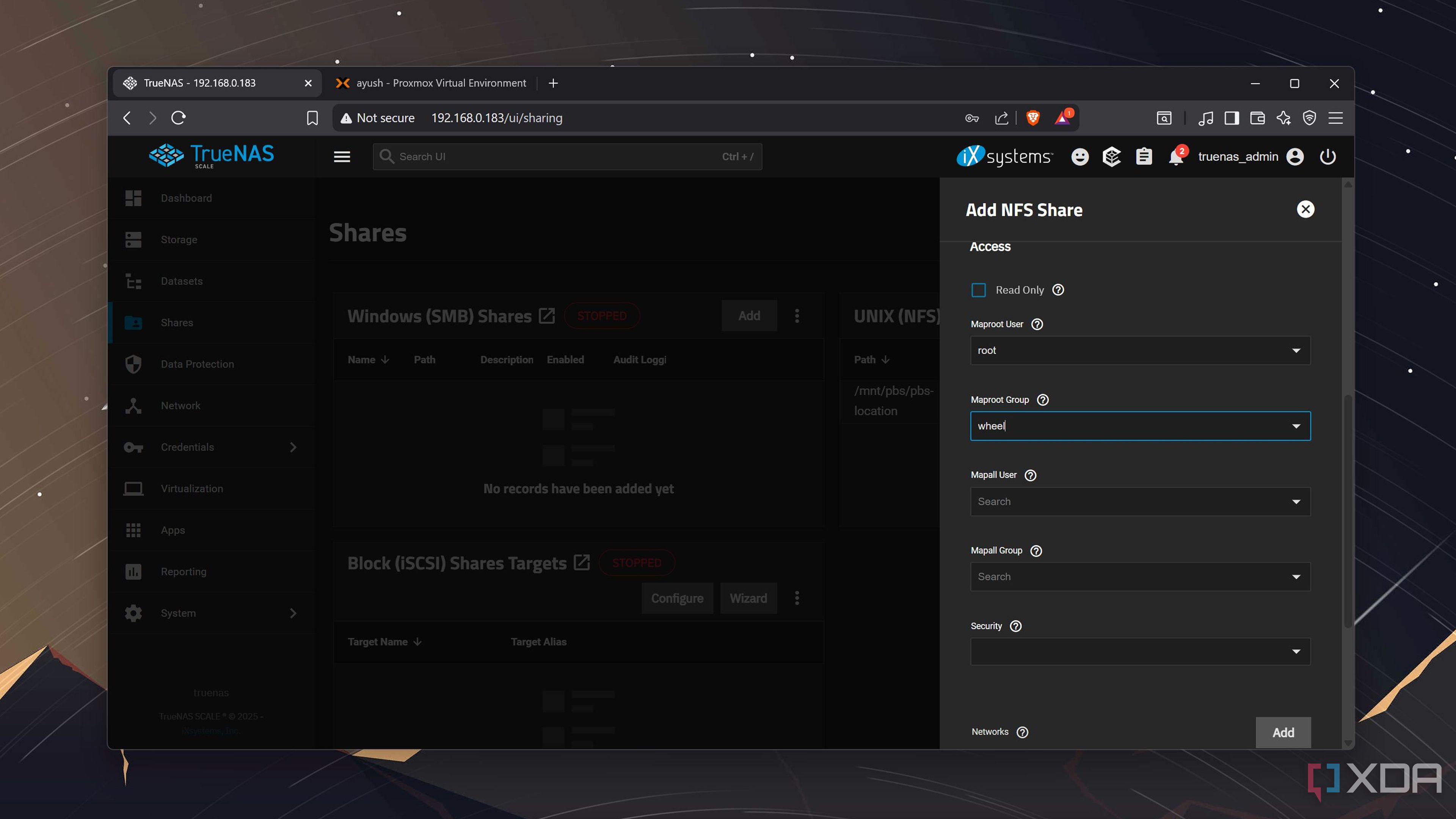This screenshot has width=1456, height=819.
Task: Expand the Maproot User dropdown
Action: click(1296, 350)
